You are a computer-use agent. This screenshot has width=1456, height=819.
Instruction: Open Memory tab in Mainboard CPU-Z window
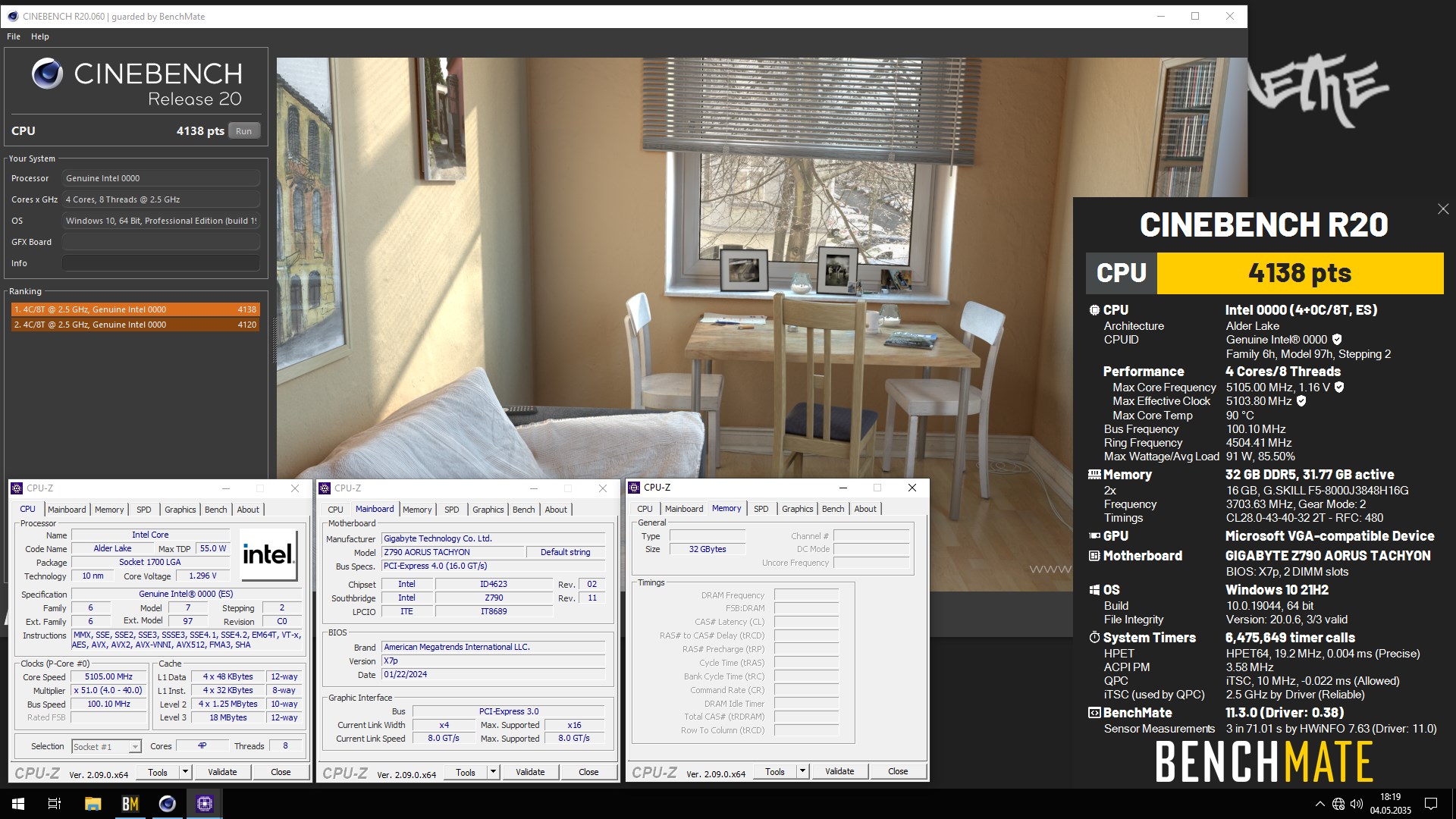click(417, 510)
